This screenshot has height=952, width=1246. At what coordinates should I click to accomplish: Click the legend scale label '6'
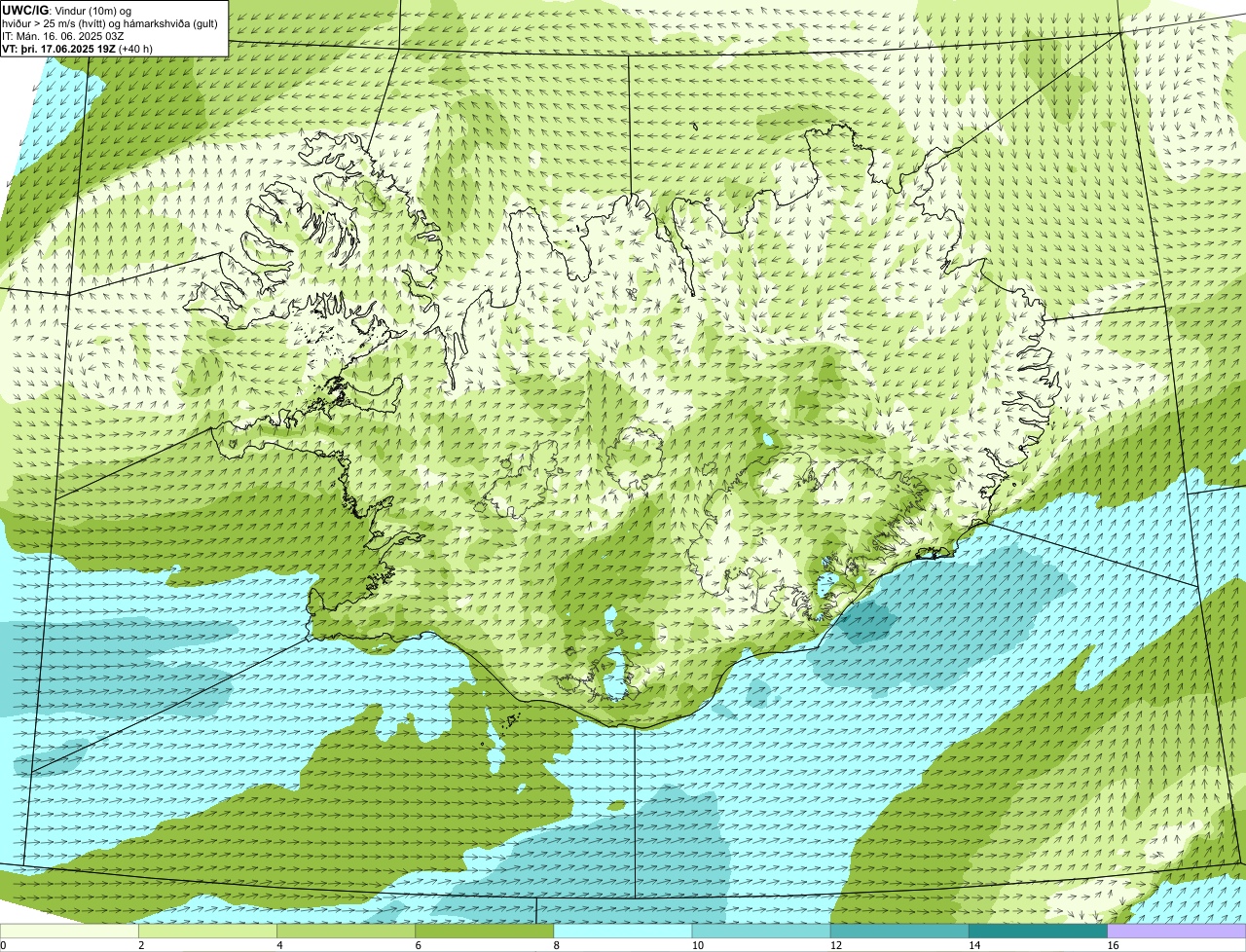point(418,945)
